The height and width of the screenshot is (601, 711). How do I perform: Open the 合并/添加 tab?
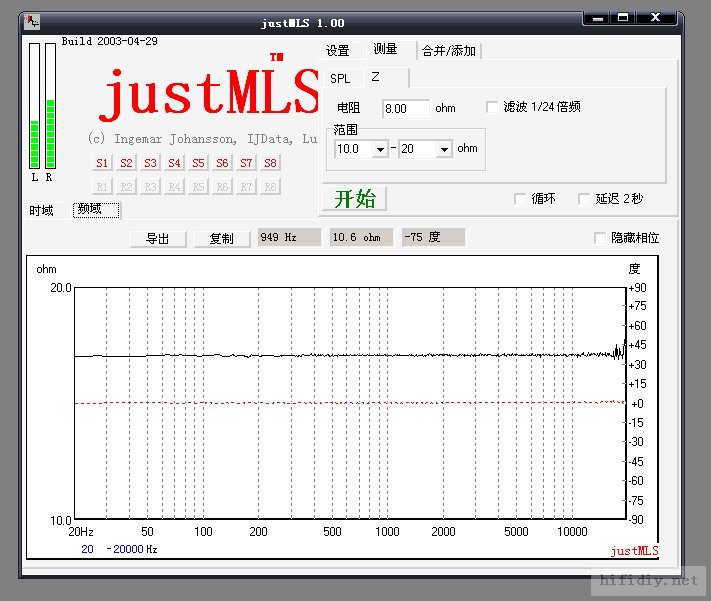[x=448, y=51]
